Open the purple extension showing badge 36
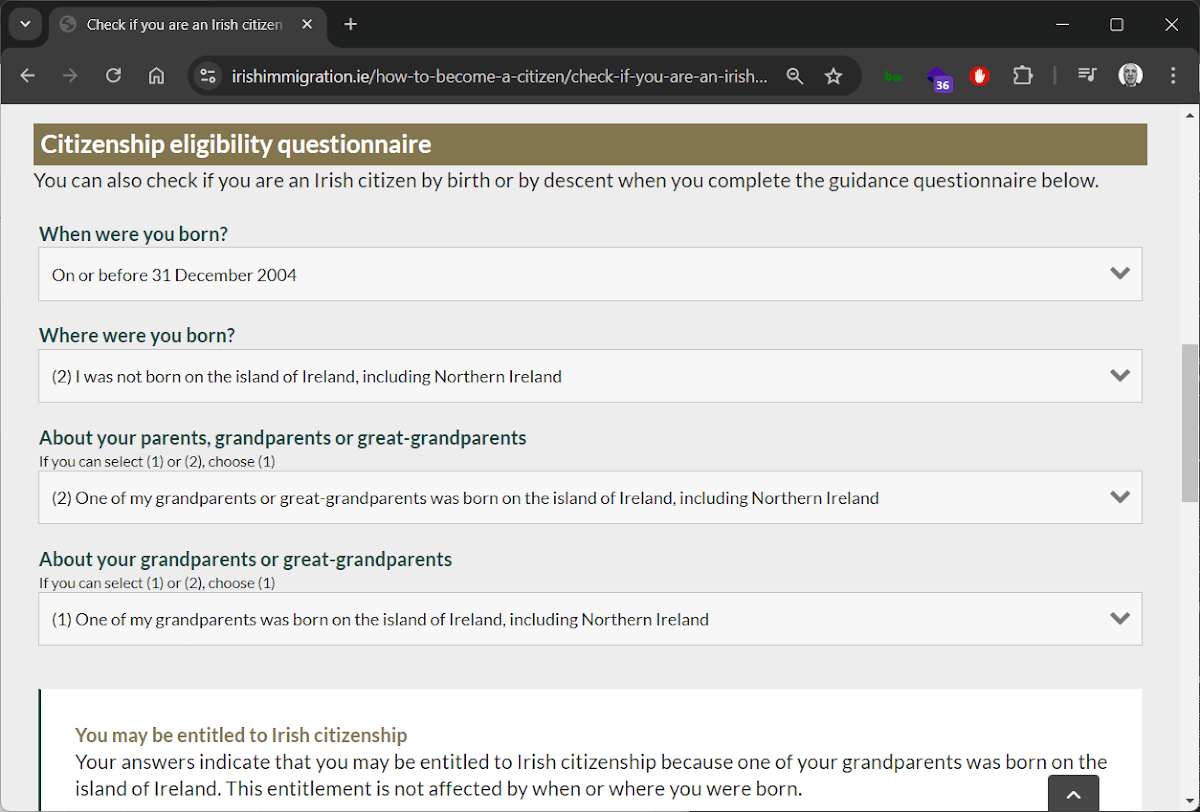Viewport: 1200px width, 812px height. [x=938, y=75]
